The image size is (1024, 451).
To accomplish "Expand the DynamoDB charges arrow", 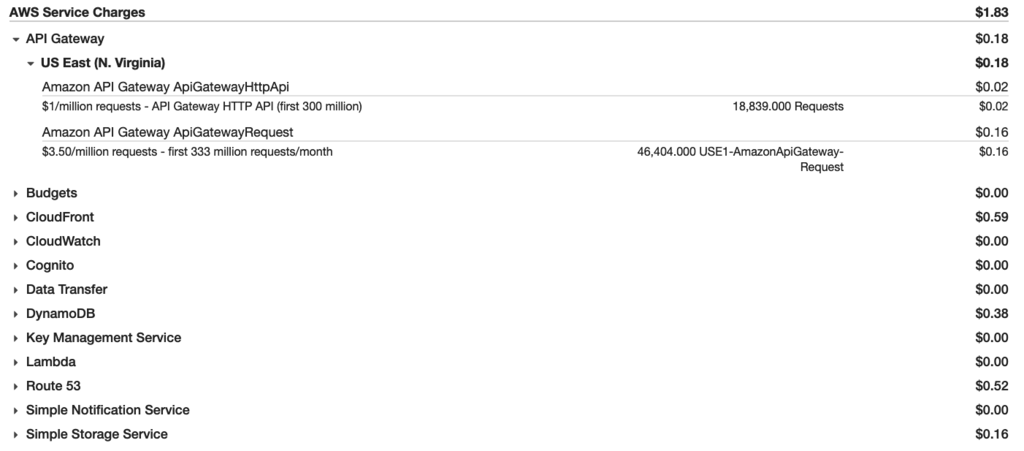I will click(16, 314).
